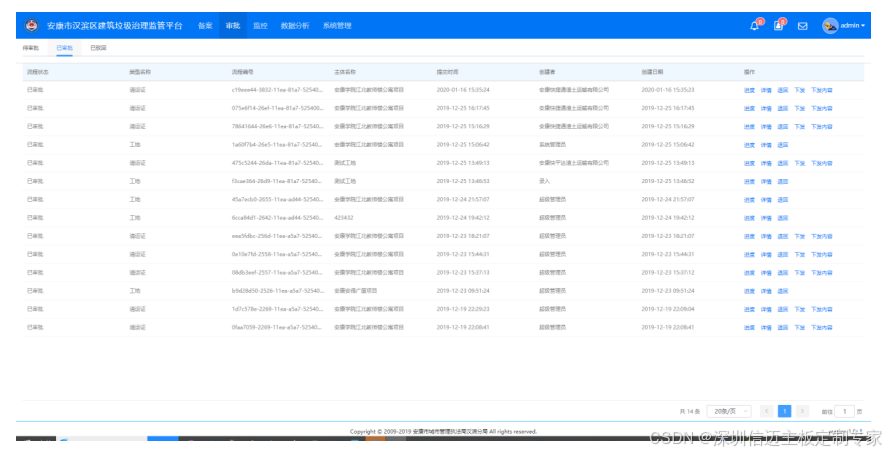This screenshot has width=886, height=453.
Task: Click the admin avatar picture
Action: (x=830, y=26)
